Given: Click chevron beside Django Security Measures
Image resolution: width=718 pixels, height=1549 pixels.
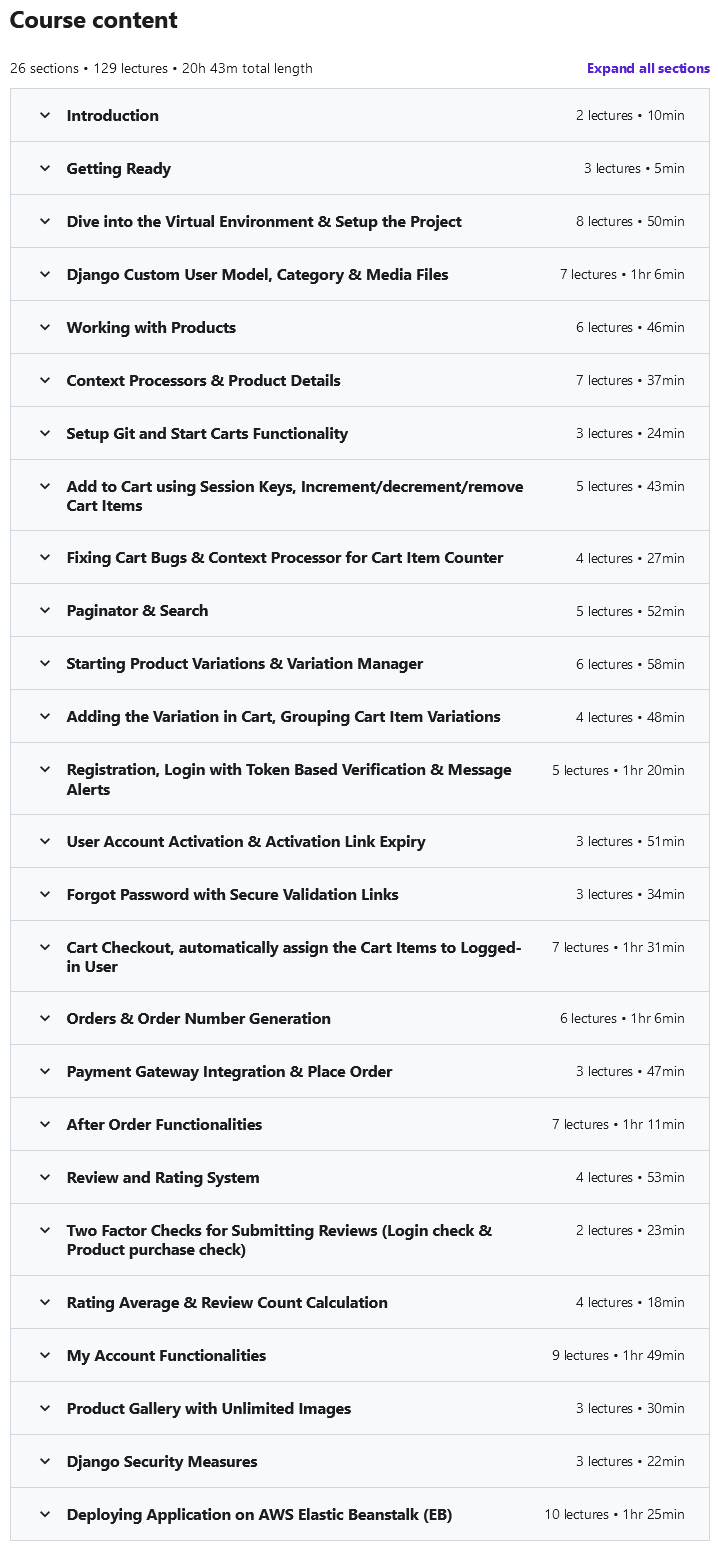Looking at the screenshot, I should point(45,1462).
